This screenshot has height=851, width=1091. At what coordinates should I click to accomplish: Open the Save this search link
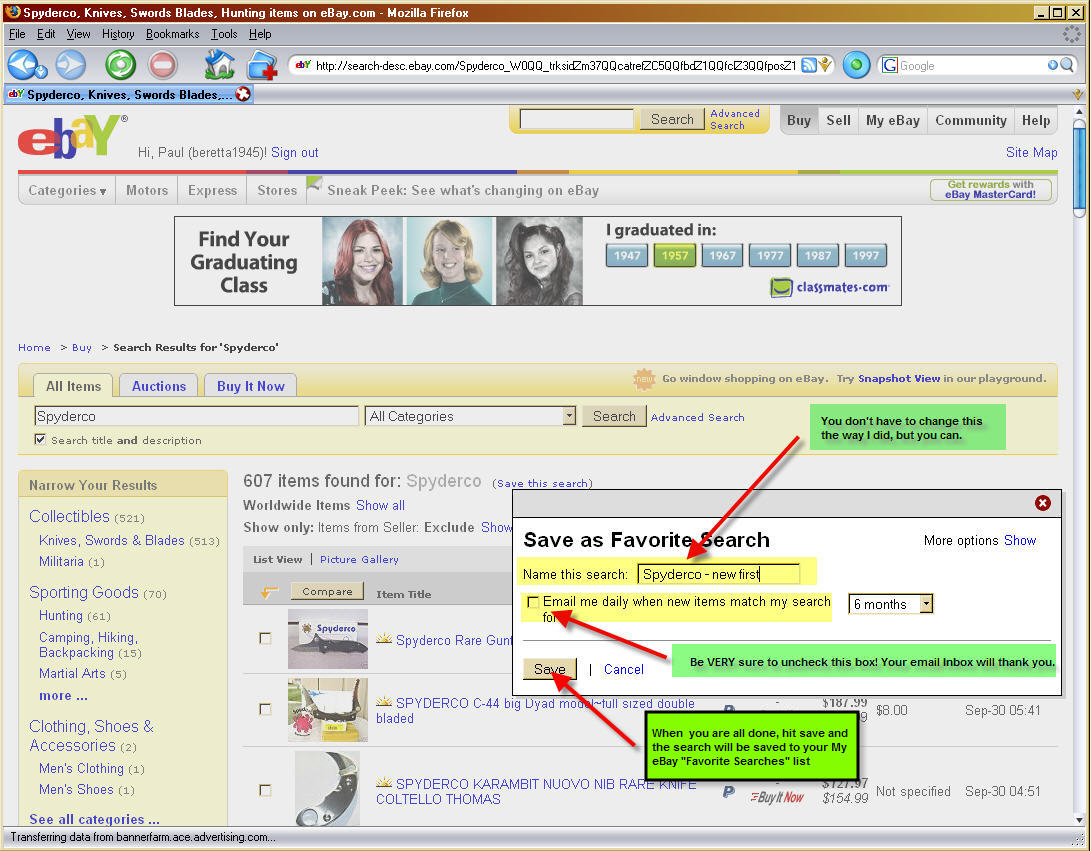[542, 483]
